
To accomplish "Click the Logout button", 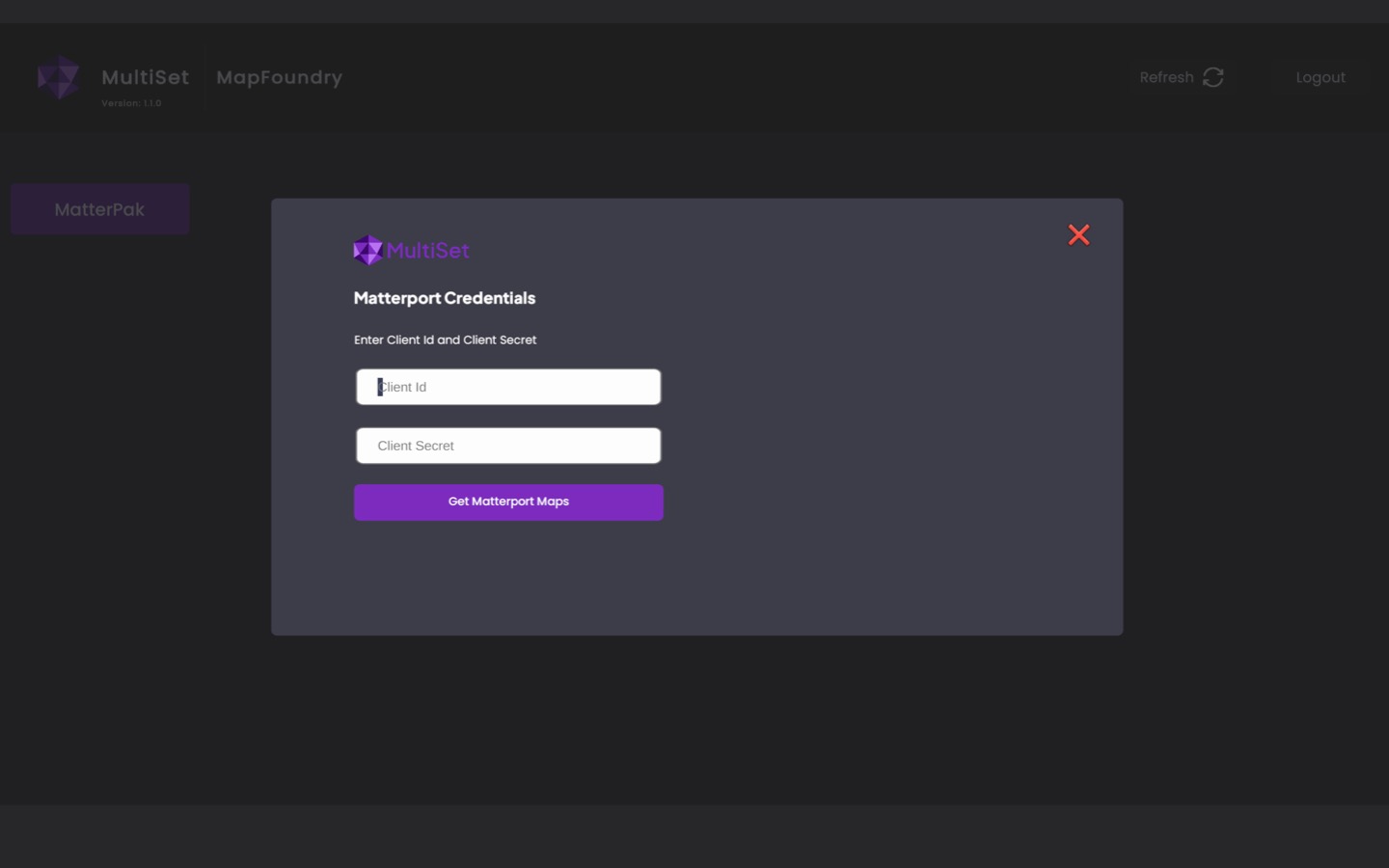I will [1321, 77].
